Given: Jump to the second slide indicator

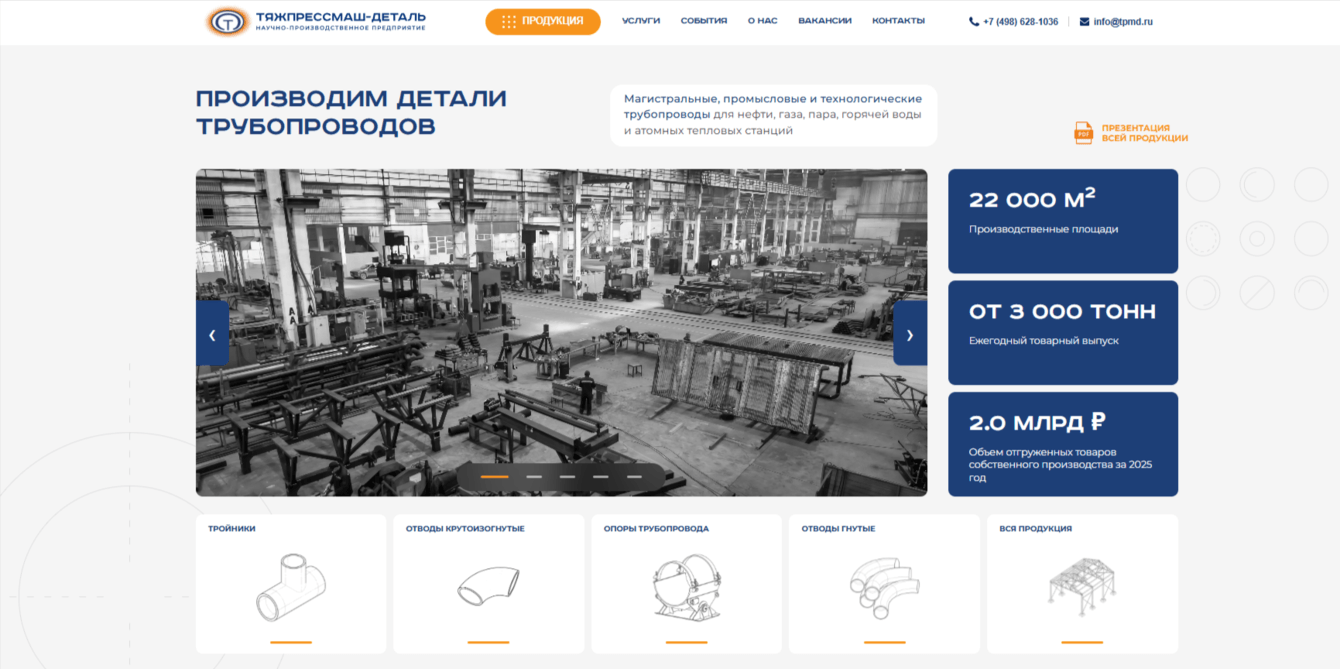Looking at the screenshot, I should (x=534, y=477).
